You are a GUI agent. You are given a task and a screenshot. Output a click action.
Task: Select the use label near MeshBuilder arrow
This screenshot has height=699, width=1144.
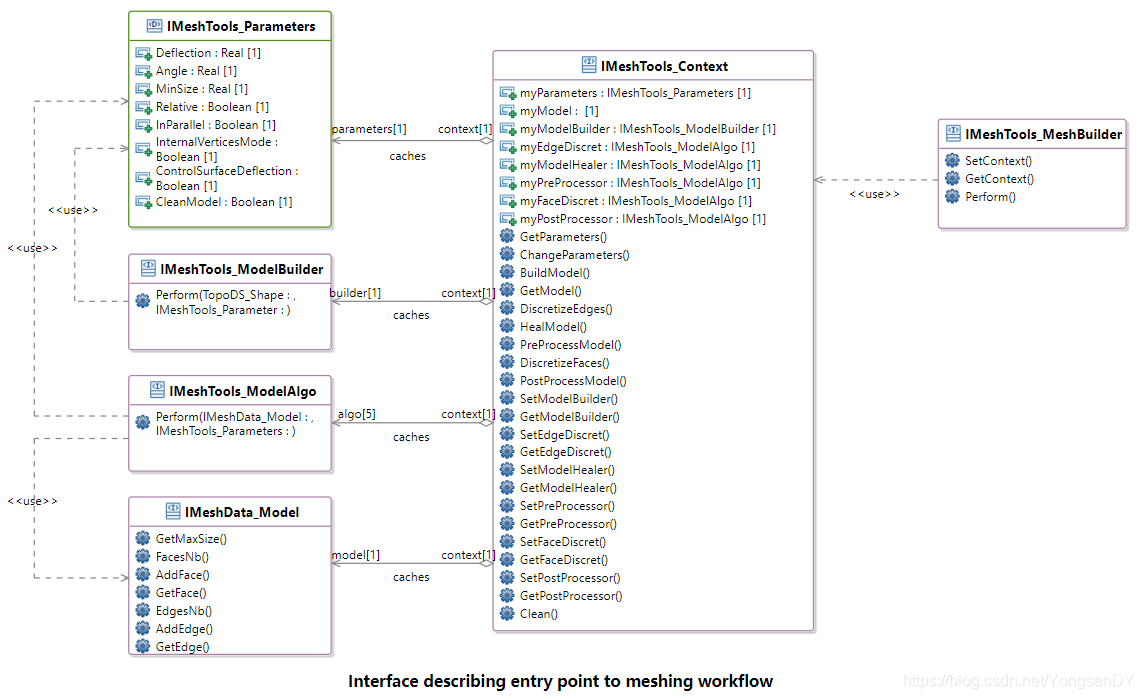[874, 194]
